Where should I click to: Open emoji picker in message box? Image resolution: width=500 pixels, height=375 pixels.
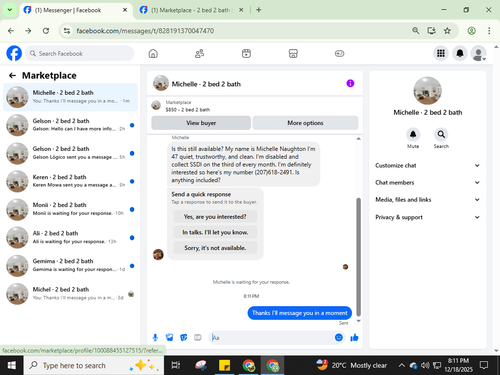point(339,338)
